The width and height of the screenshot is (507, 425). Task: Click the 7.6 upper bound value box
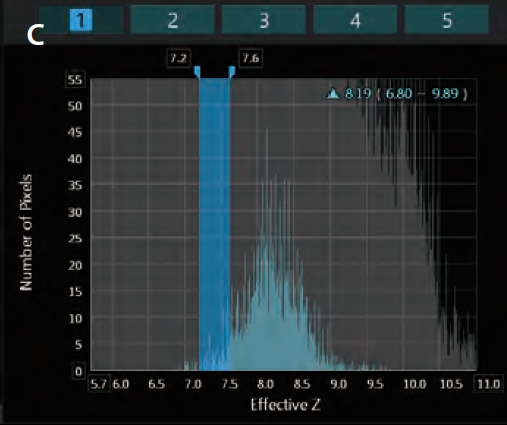coord(251,59)
